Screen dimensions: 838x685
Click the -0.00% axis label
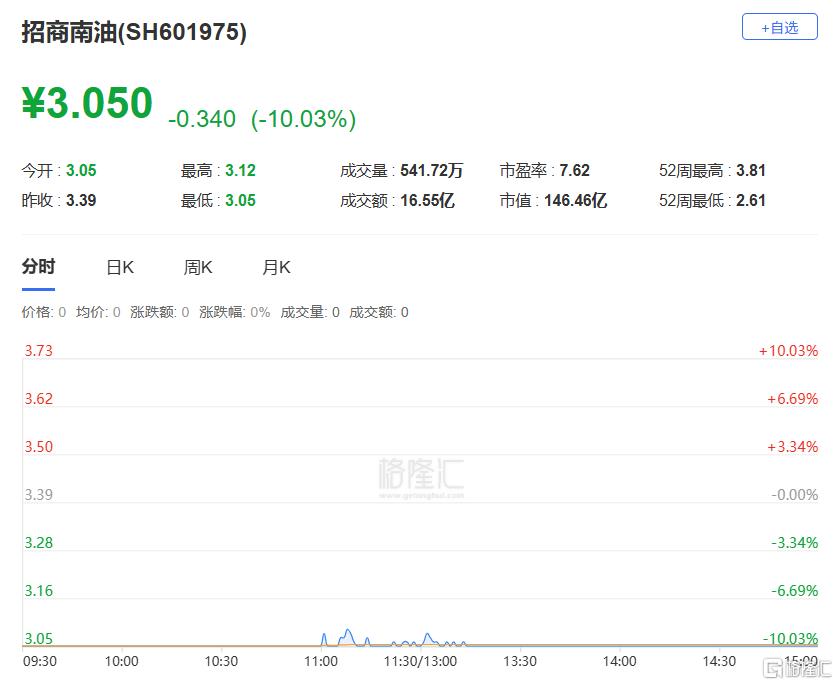(x=795, y=495)
